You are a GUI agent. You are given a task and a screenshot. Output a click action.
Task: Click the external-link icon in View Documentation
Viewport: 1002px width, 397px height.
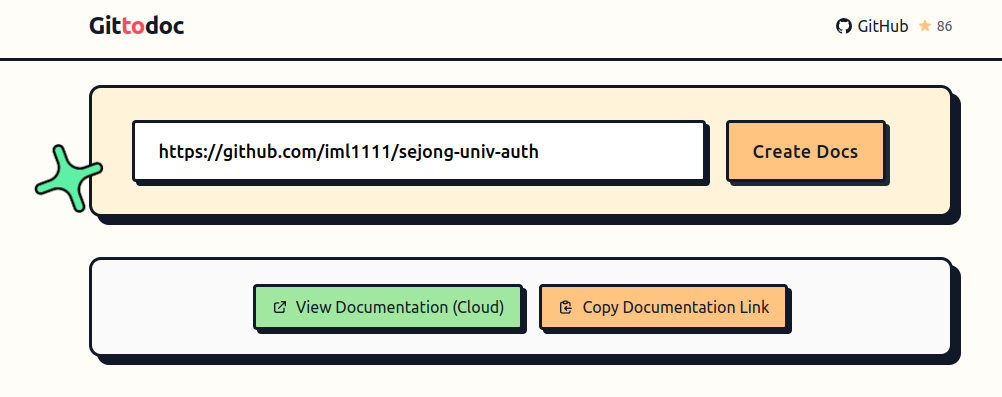click(x=279, y=307)
